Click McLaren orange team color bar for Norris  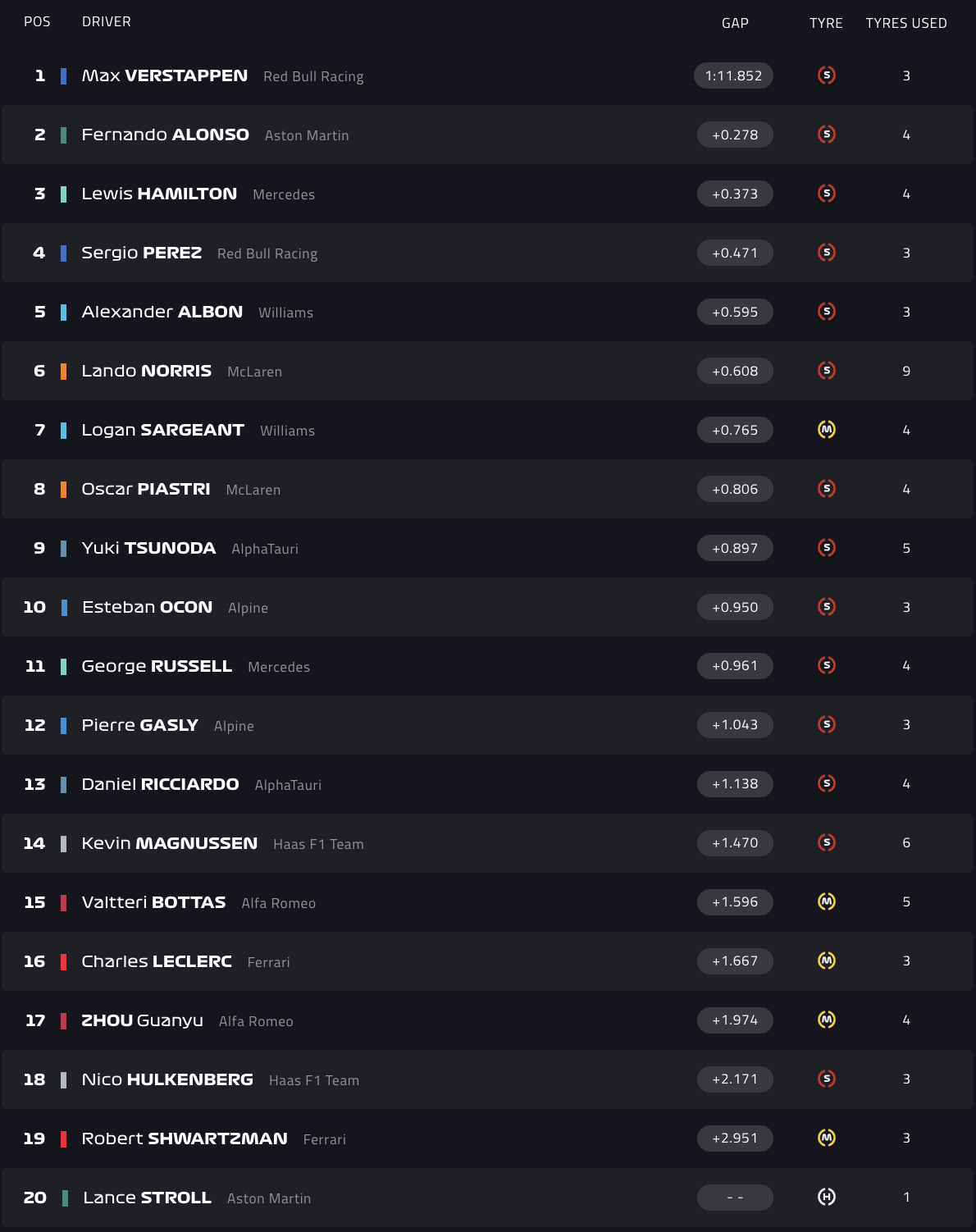click(x=64, y=371)
